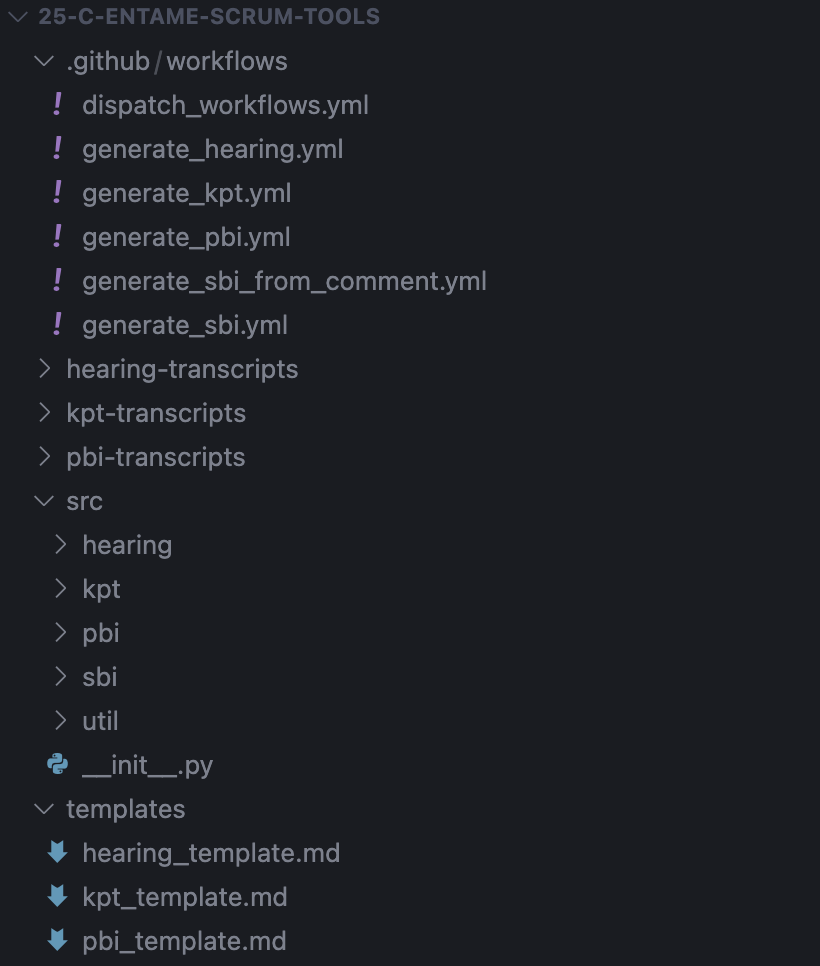The height and width of the screenshot is (966, 820).
Task: Collapse the src folder
Action: tap(43, 501)
